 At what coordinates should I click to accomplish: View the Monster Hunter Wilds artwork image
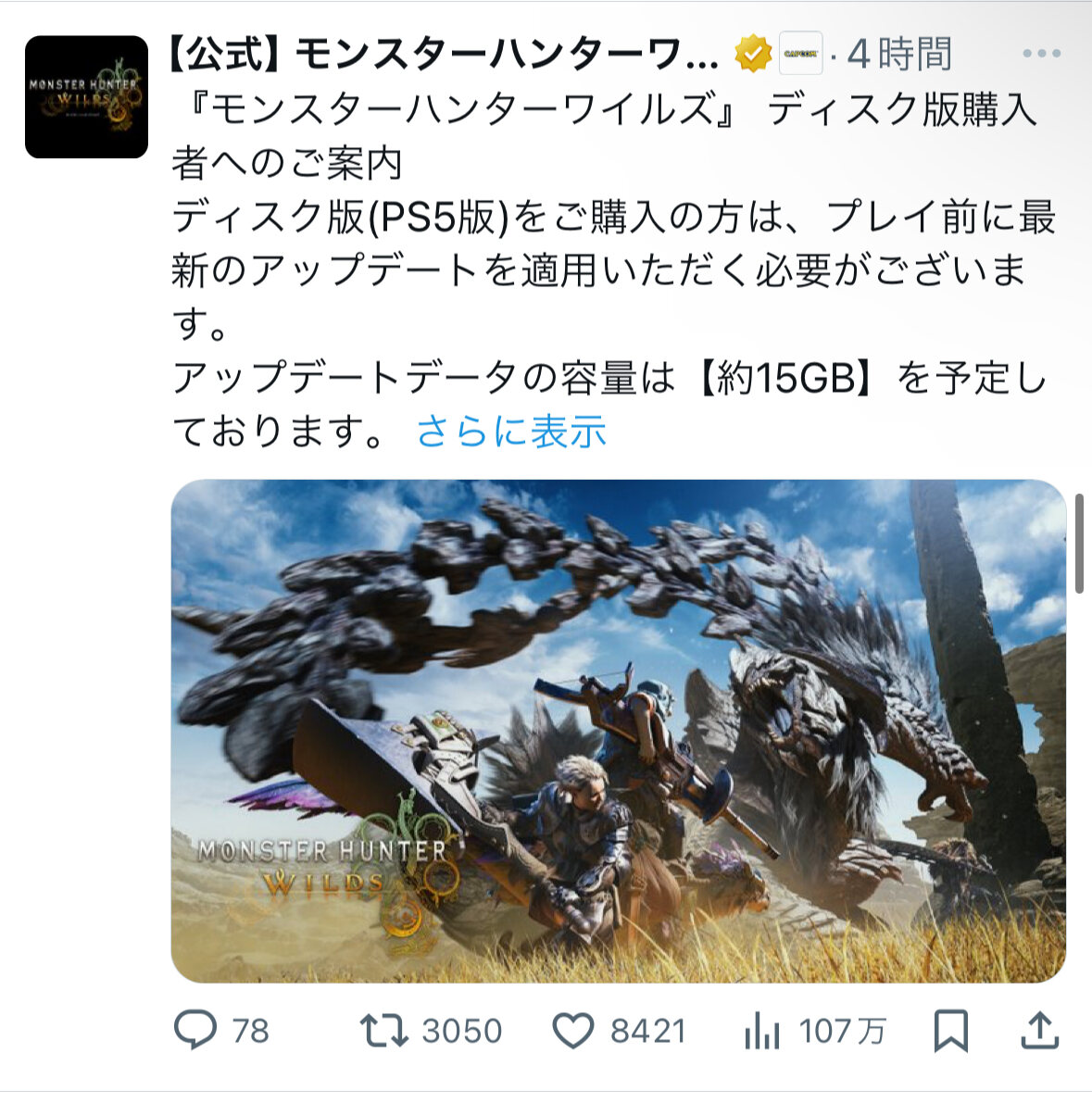(619, 731)
